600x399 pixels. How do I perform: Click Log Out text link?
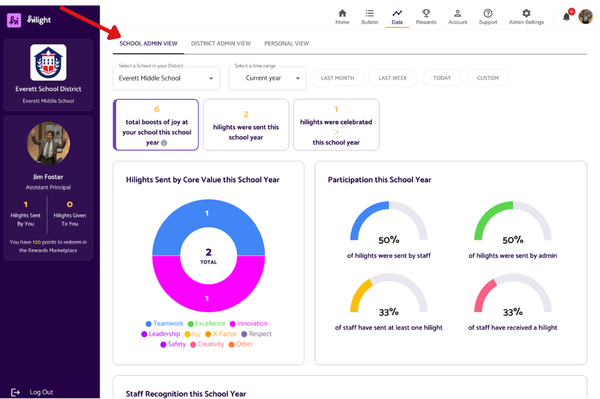[41, 392]
